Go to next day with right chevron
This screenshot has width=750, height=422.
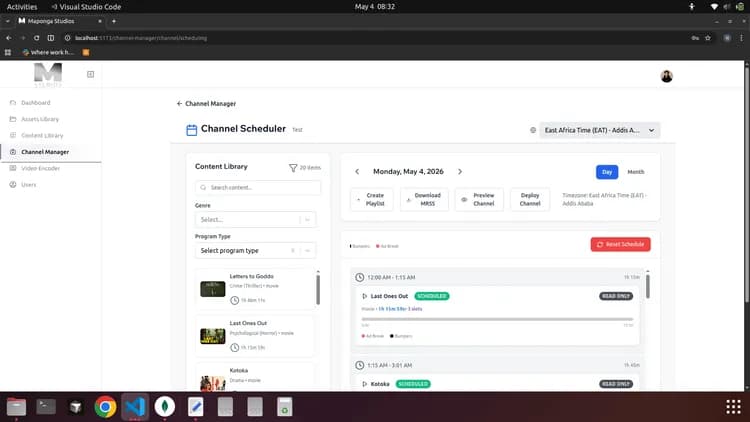460,171
